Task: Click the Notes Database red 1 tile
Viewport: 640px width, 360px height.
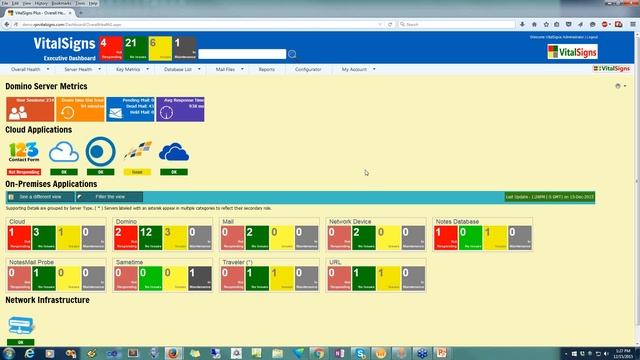Action: [446, 238]
